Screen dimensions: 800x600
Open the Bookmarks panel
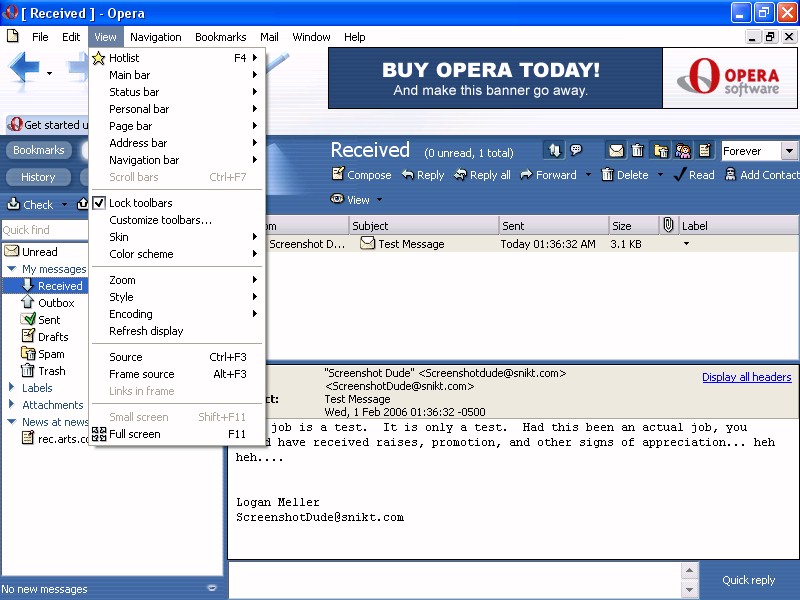pos(39,150)
